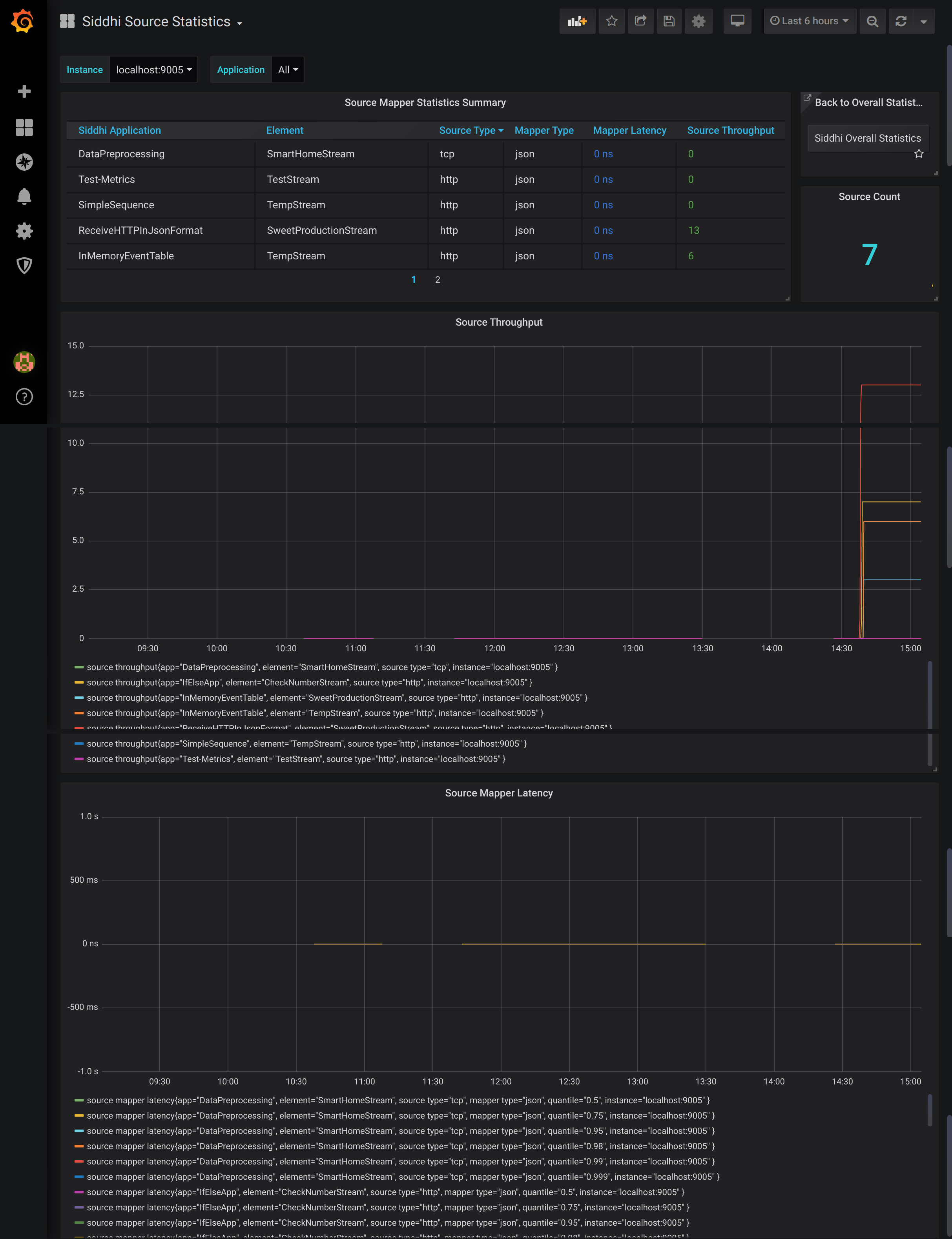Screen dimensions: 952x1239
Task: Toggle SimpleSequence TempStream throughput legend series
Action: click(306, 744)
